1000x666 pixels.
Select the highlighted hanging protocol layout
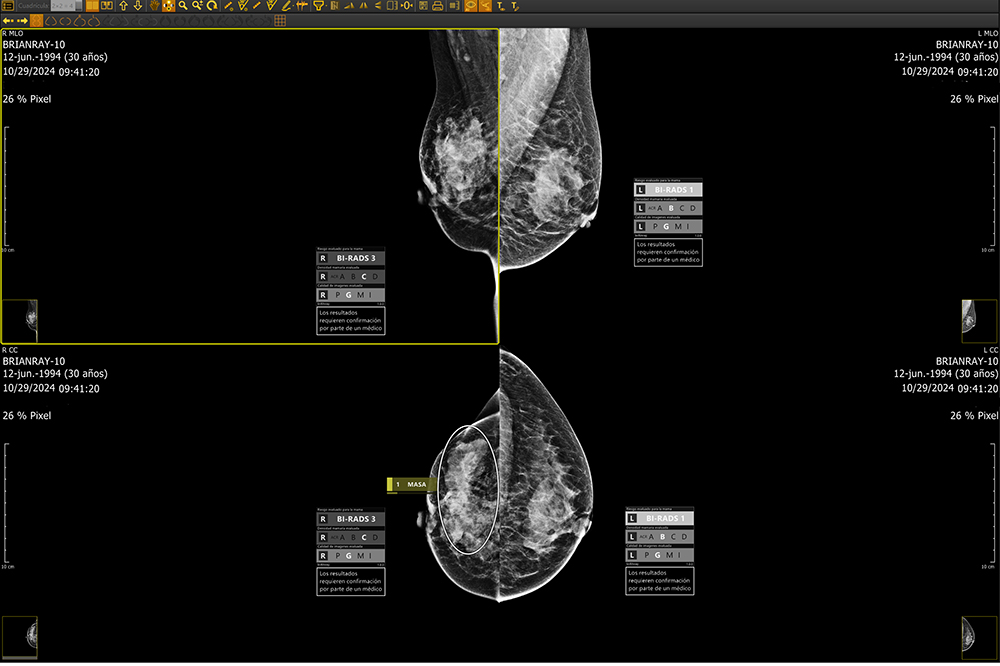pyautogui.click(x=36, y=20)
